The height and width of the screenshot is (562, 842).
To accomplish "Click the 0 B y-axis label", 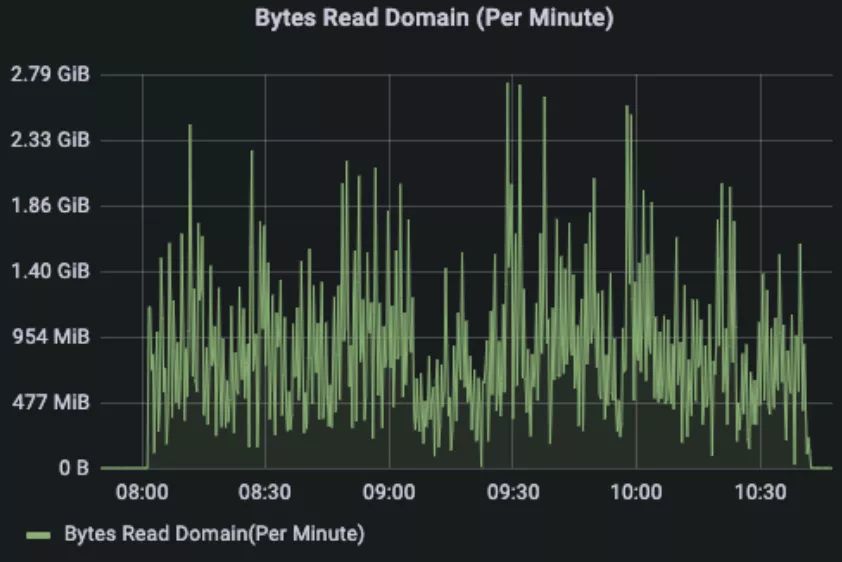I will coord(72,467).
